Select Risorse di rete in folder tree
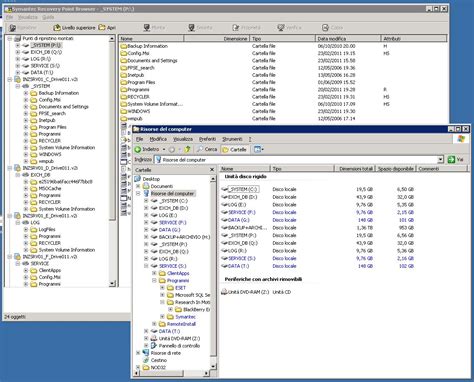 tap(165, 353)
